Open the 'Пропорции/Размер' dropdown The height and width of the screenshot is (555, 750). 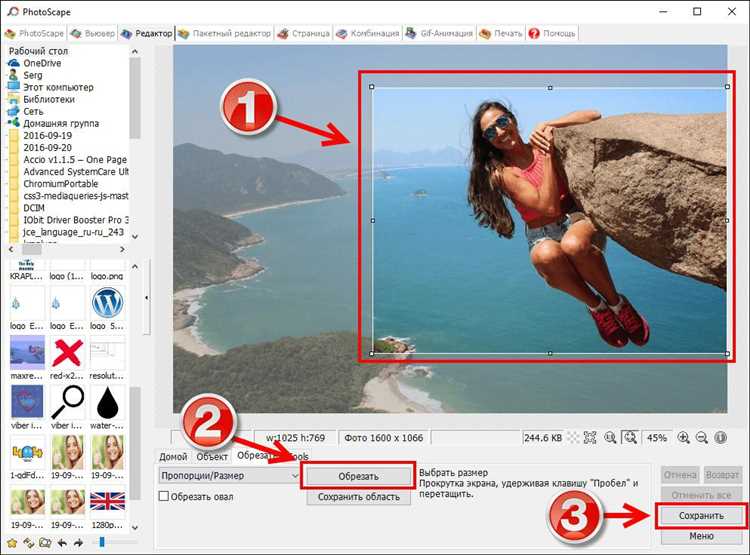(228, 475)
